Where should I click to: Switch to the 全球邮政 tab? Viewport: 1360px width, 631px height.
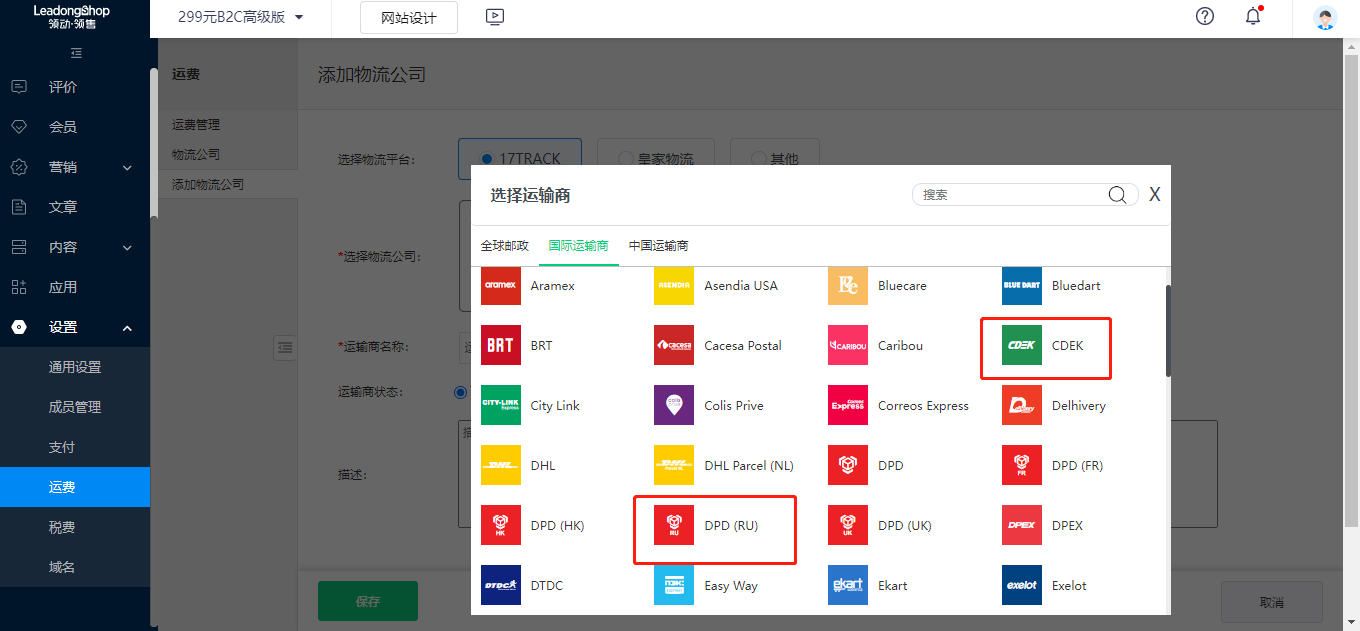(x=504, y=246)
